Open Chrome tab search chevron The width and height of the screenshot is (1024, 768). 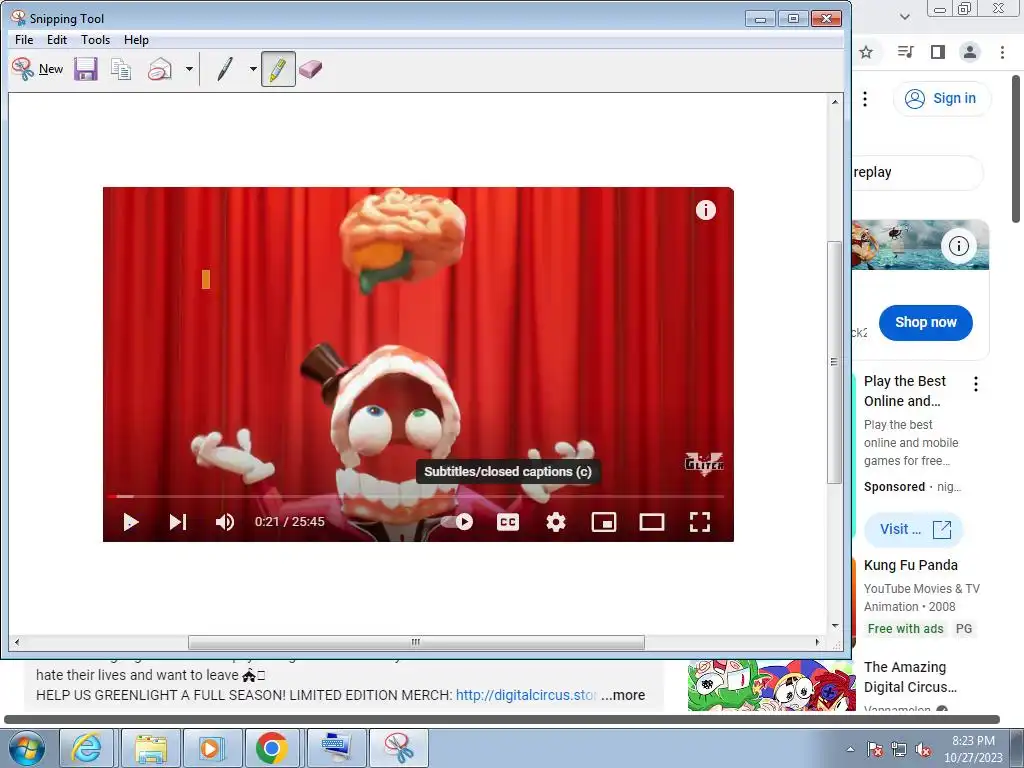click(x=904, y=17)
